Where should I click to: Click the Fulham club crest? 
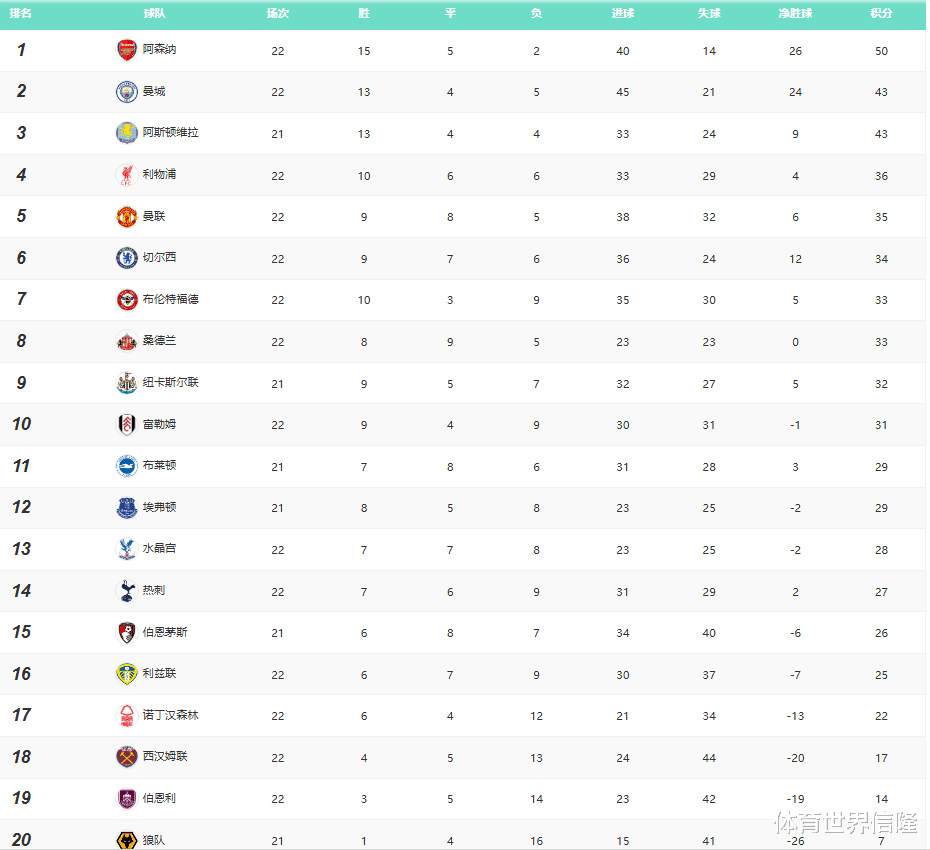(x=127, y=425)
